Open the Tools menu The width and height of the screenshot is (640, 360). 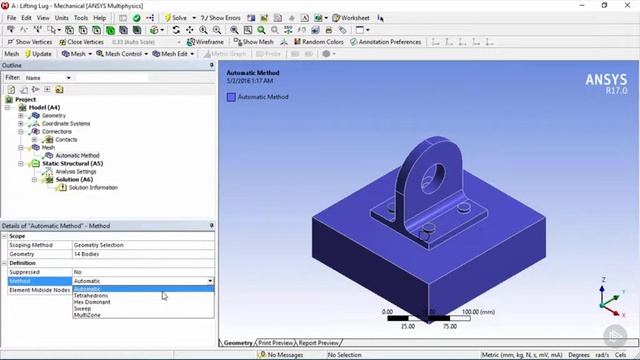click(x=81, y=18)
